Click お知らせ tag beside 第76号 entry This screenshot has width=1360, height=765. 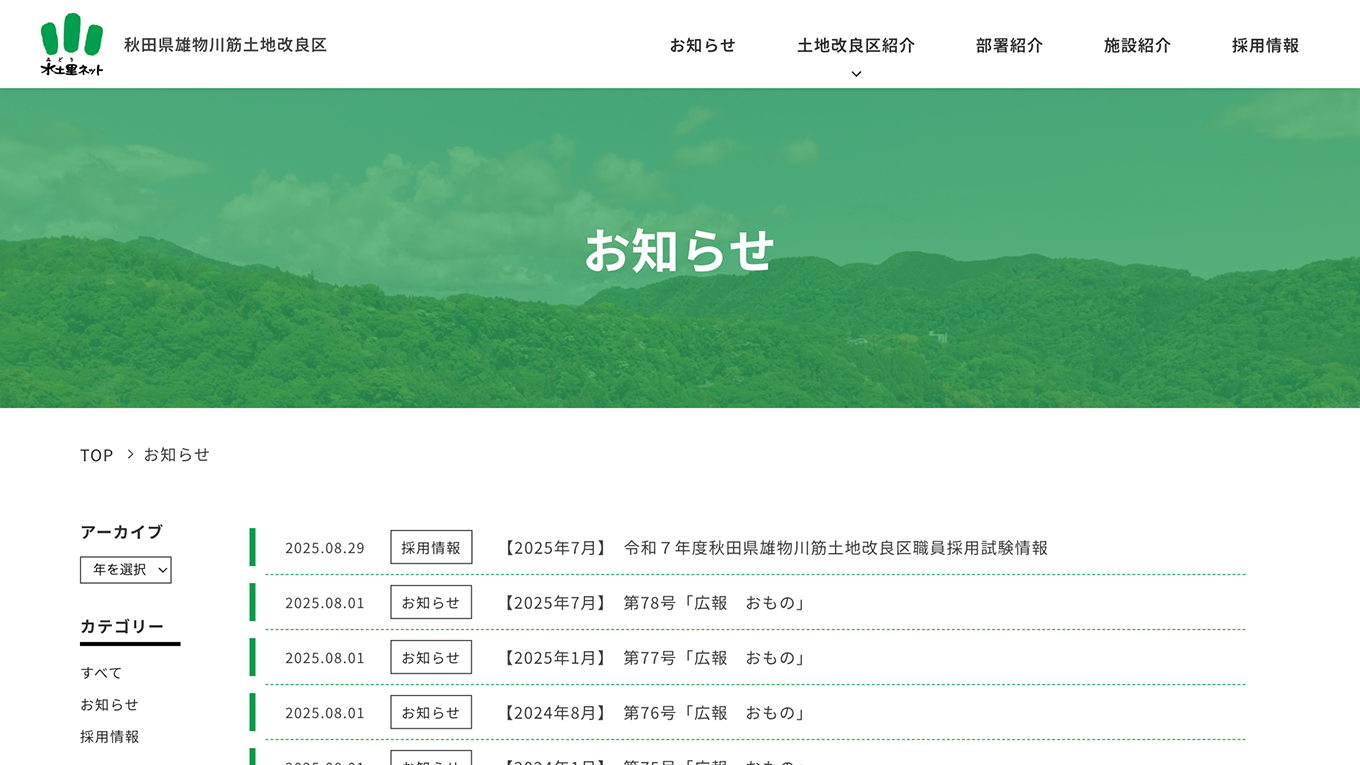click(431, 713)
